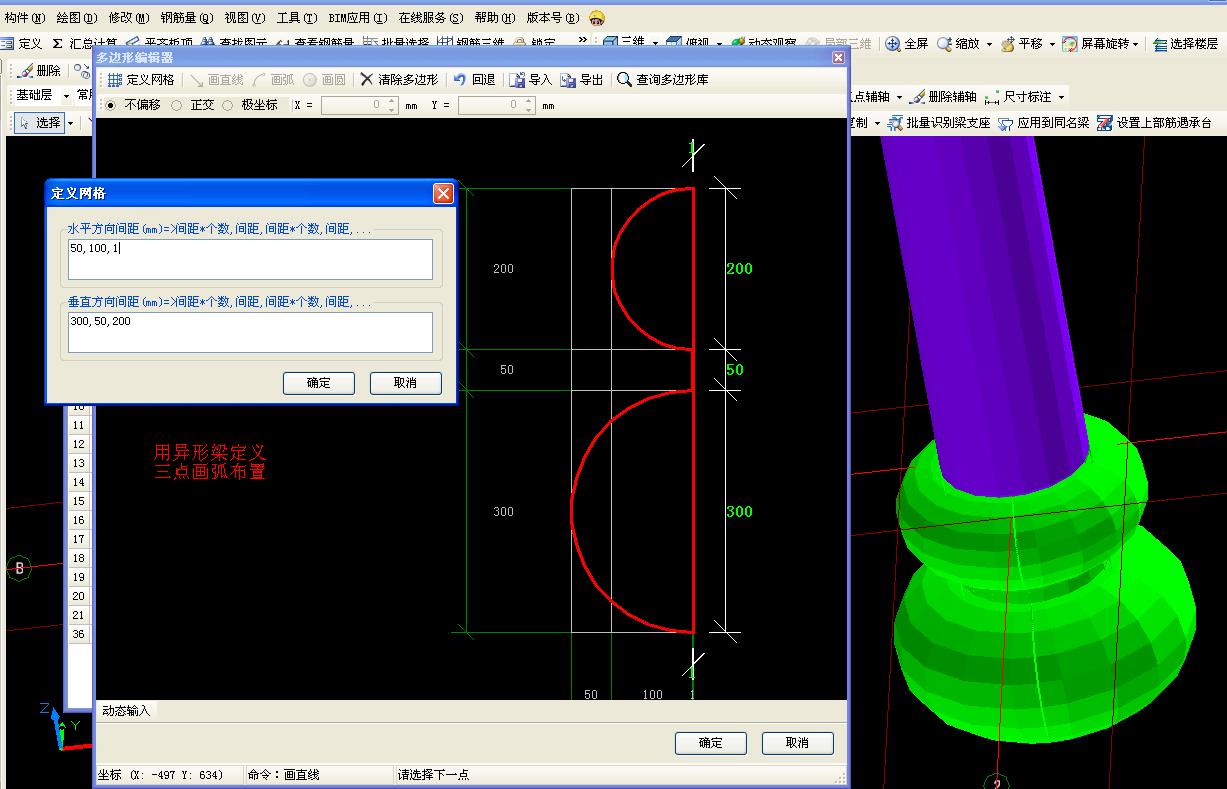Screen dimensions: 1227x789
Task: Click 应用到同名梁 tool
Action: coord(1043,123)
